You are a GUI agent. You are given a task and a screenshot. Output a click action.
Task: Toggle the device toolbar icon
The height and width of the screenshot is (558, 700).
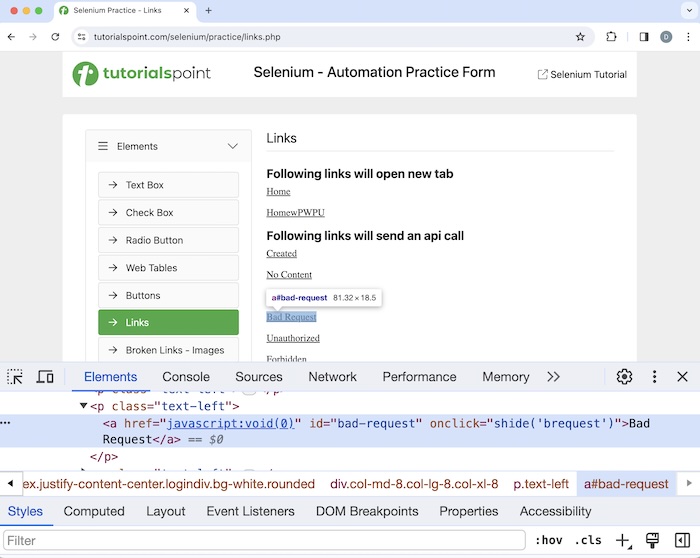coord(45,377)
